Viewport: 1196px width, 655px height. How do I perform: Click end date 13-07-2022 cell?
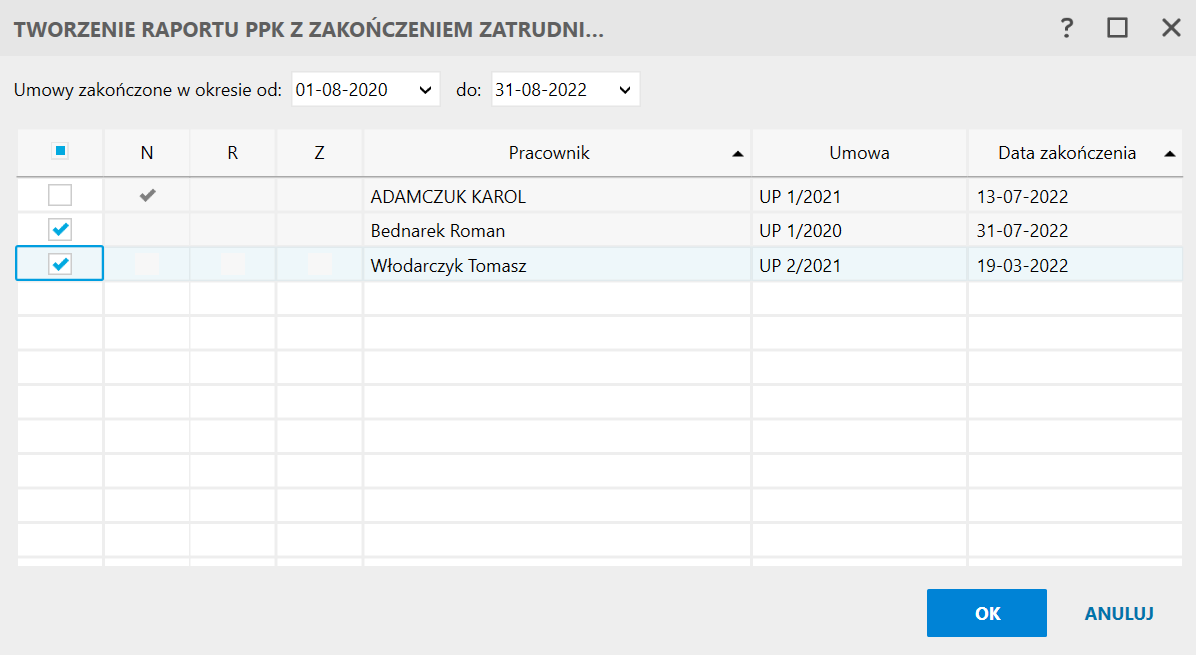(1075, 196)
